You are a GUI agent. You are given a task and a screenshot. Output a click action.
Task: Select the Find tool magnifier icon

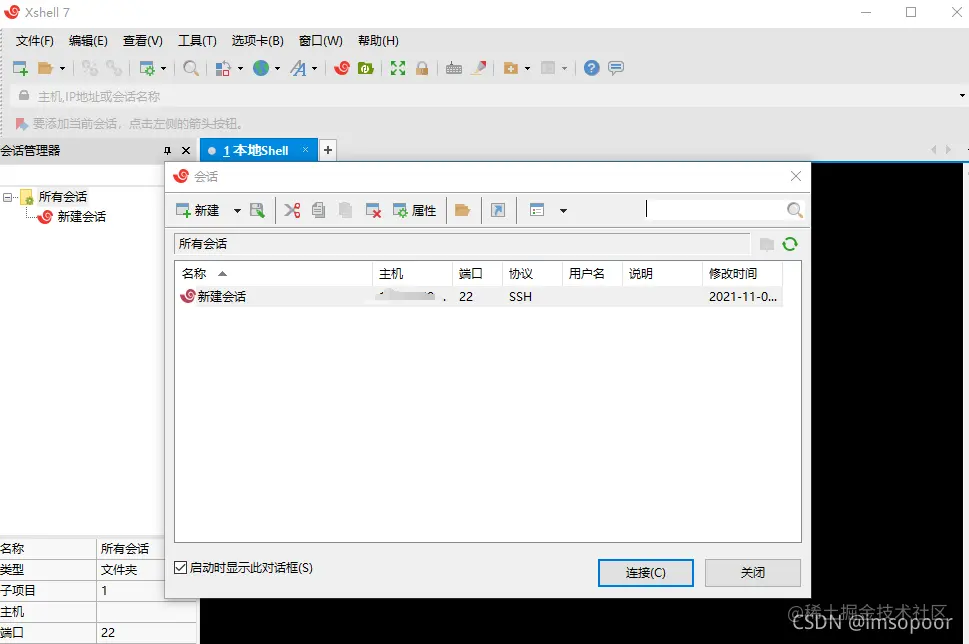190,68
